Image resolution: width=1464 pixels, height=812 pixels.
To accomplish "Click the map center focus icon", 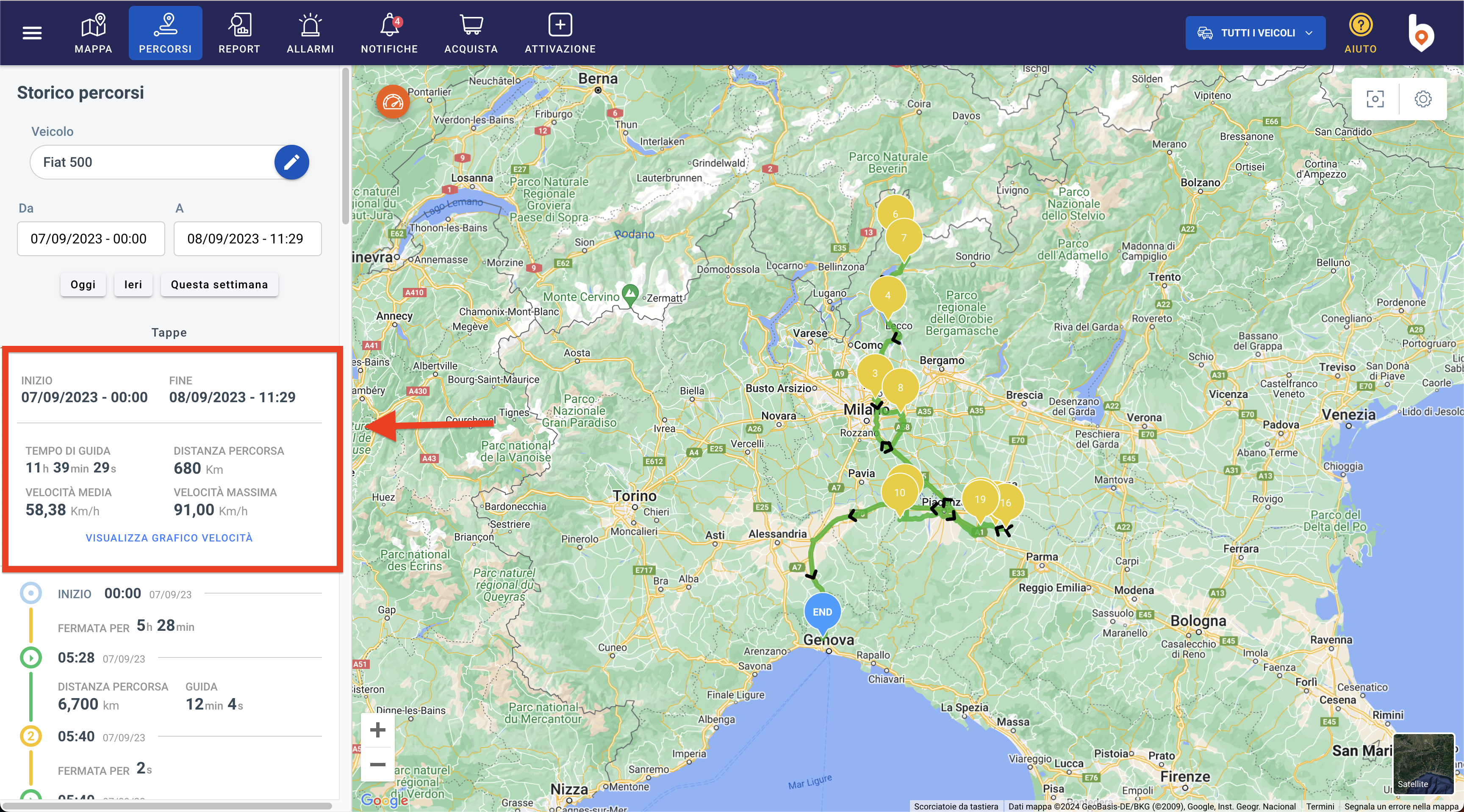I will pos(1375,99).
